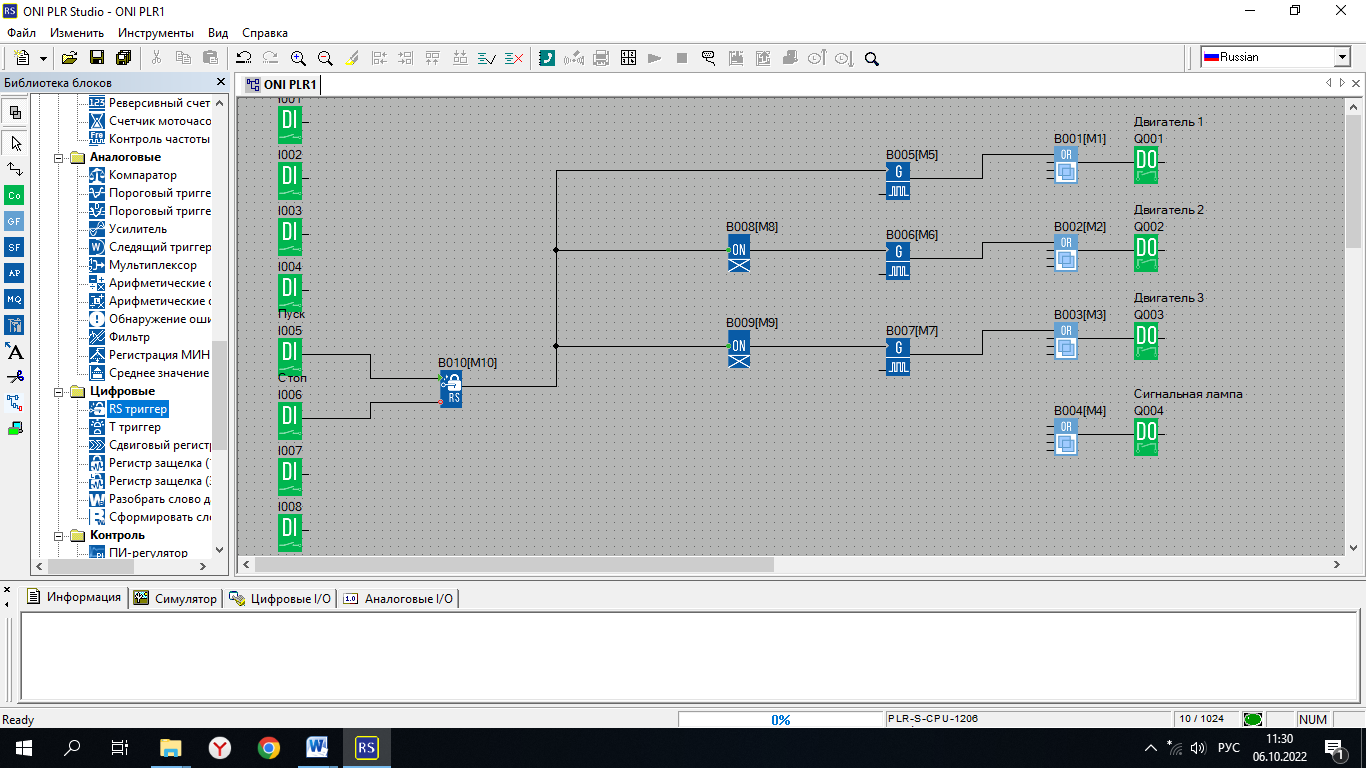Select Мультиплексор in block library
Screen dimensions: 1366x768
[x=152, y=265]
